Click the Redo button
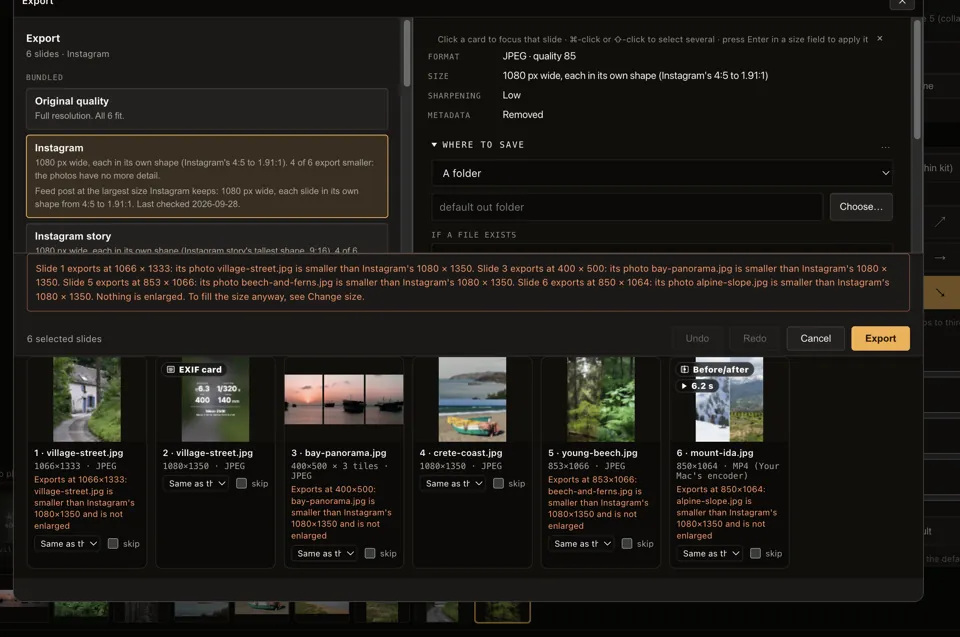Screen dimensions: 960x637 754,338
